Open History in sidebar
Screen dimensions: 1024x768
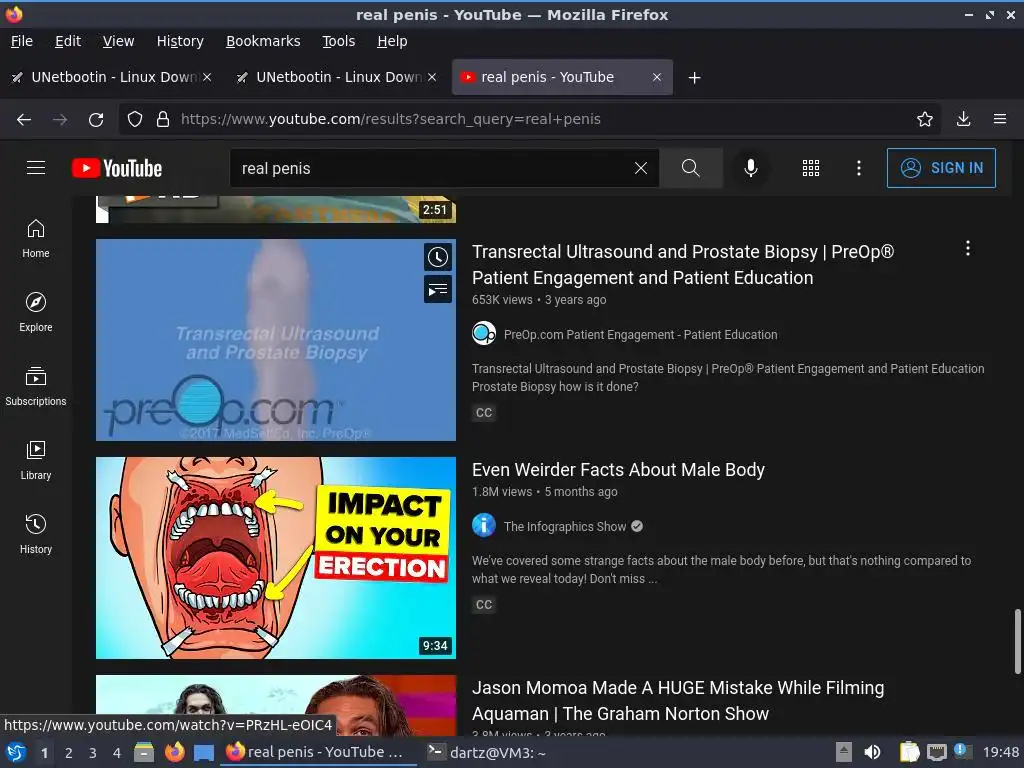click(36, 534)
